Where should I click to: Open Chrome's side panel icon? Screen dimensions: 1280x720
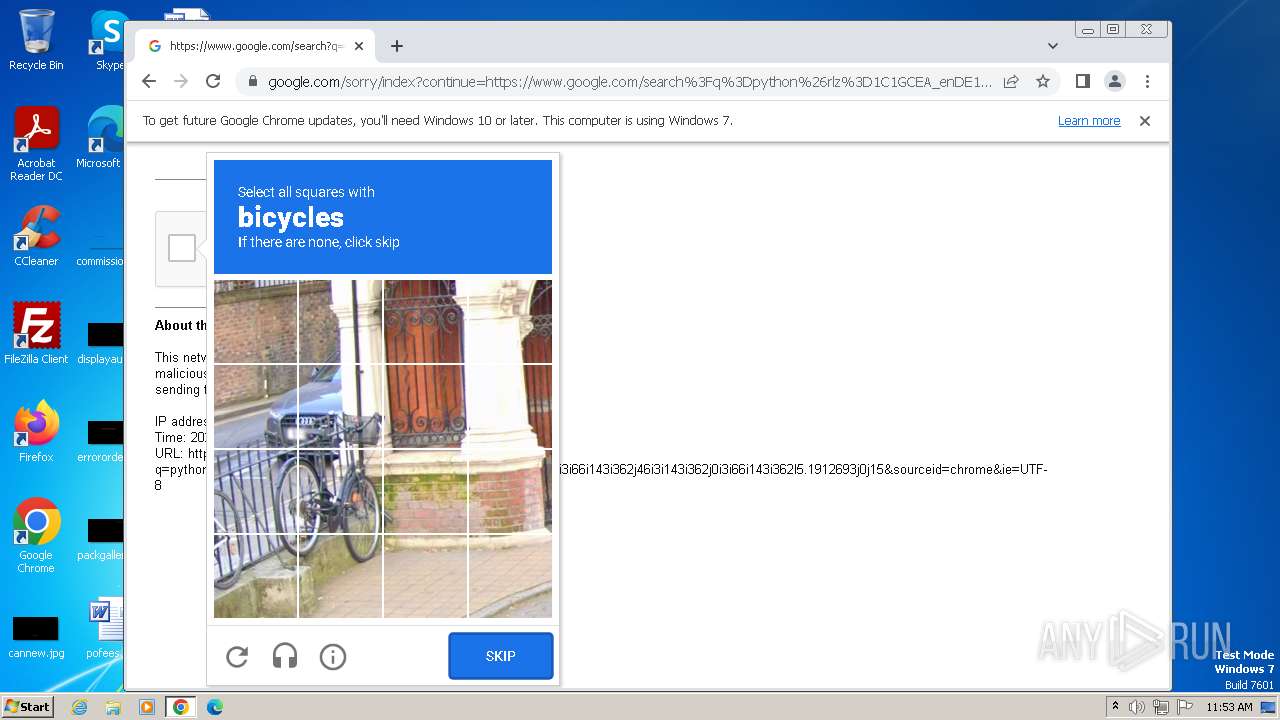click(1082, 81)
